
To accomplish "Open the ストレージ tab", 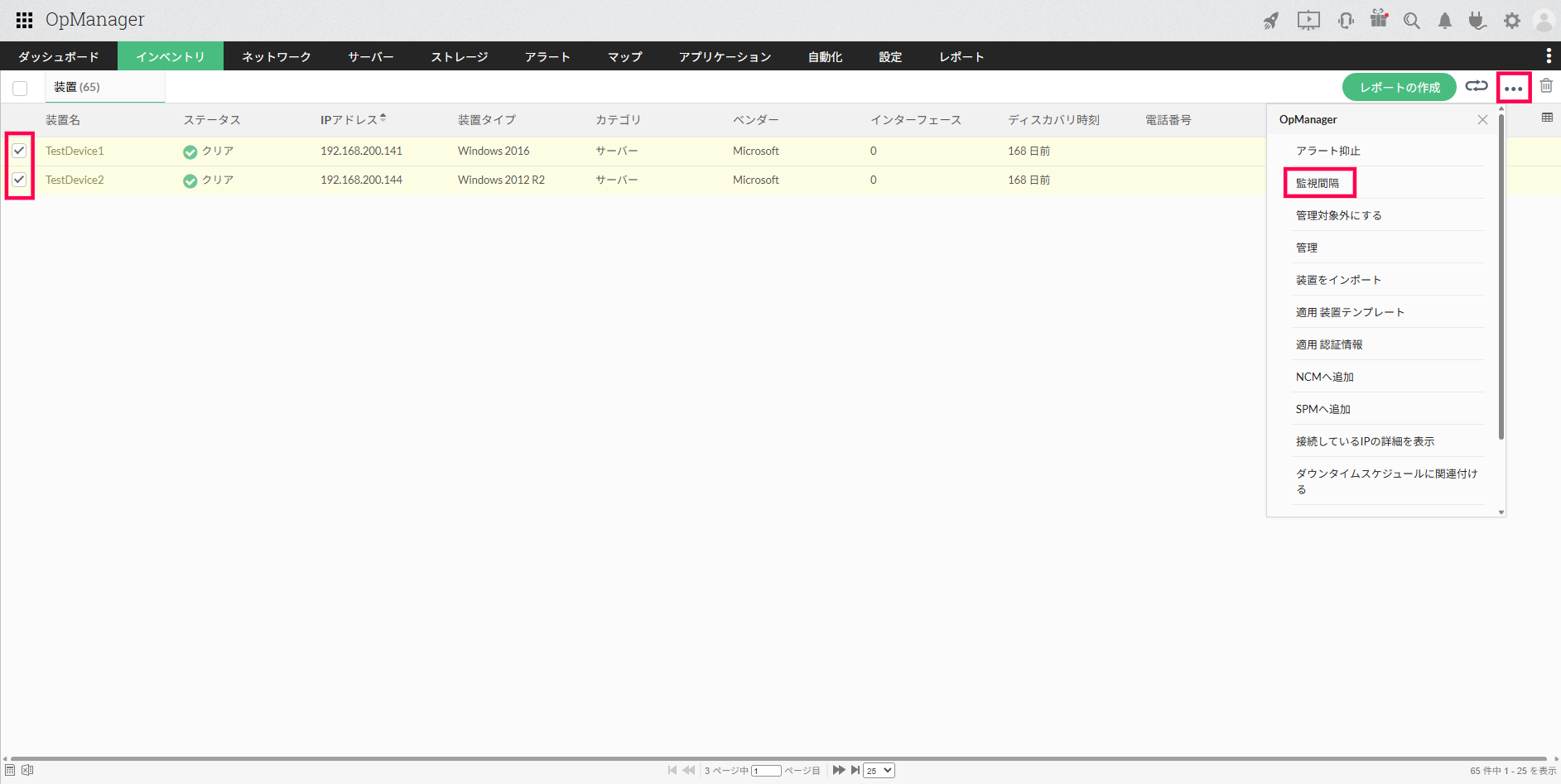I will [460, 56].
